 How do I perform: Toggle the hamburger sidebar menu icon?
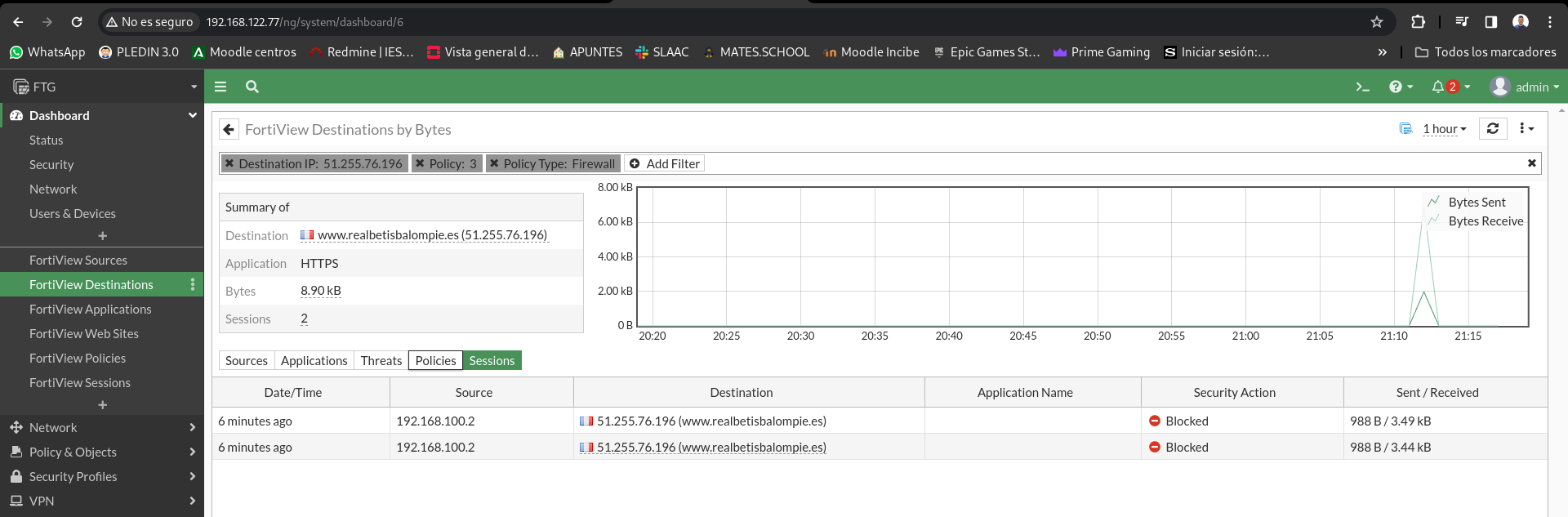(220, 87)
